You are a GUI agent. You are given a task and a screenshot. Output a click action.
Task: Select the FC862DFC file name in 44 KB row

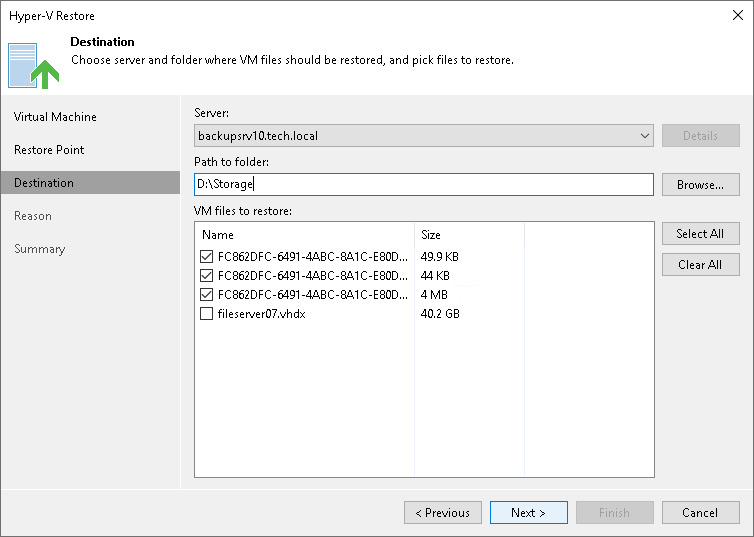(313, 275)
